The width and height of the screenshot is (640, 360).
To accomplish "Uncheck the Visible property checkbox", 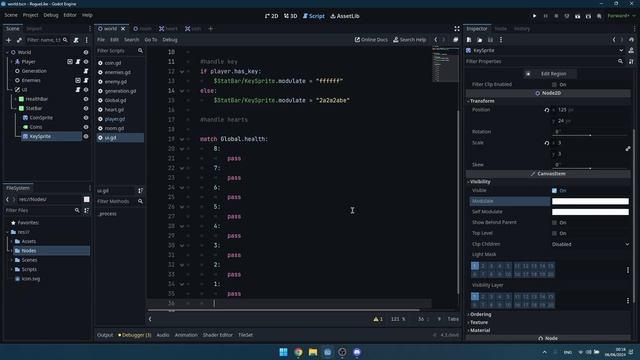I will [554, 191].
